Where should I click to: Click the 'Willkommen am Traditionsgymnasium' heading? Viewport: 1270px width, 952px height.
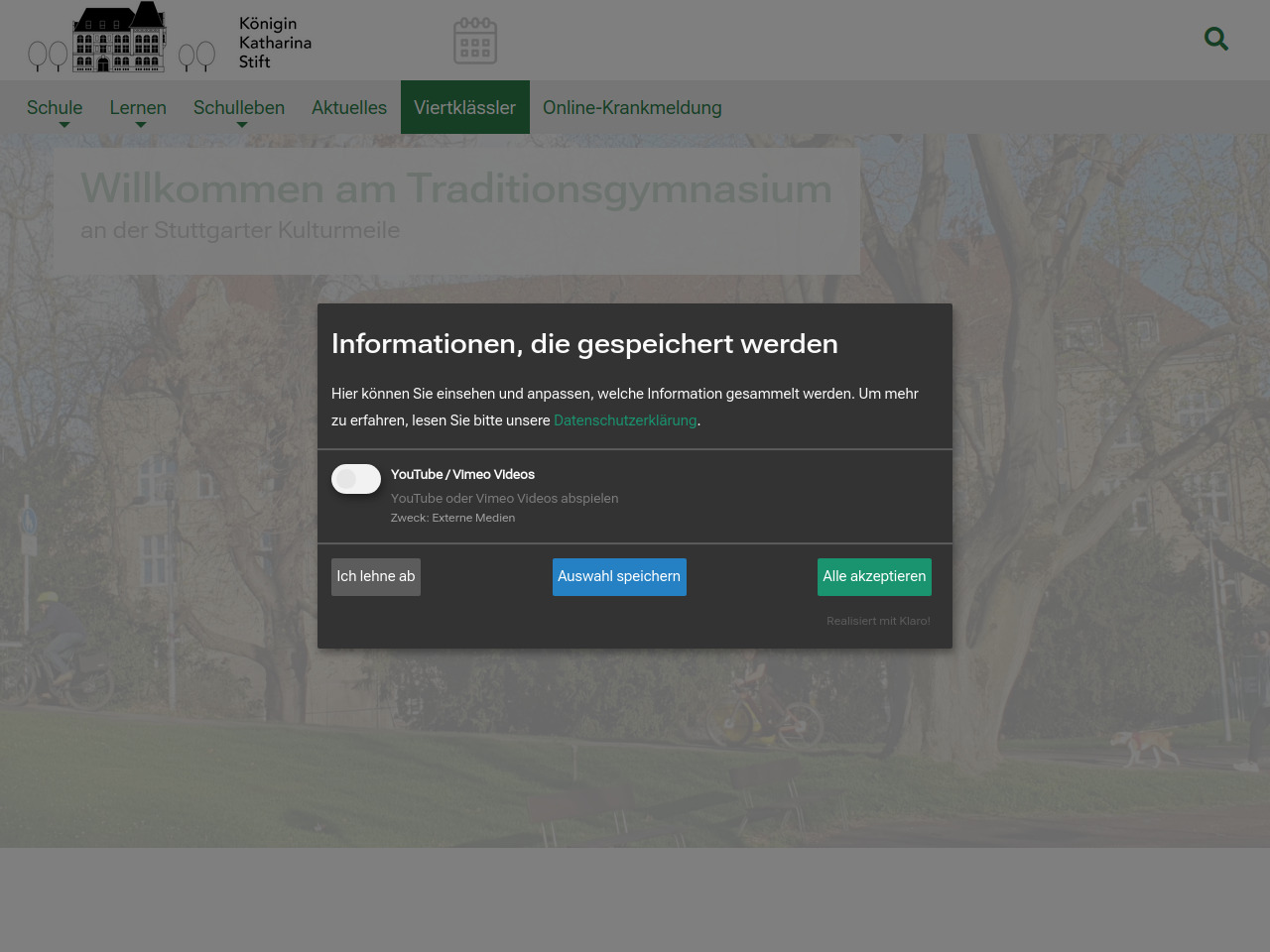456,188
